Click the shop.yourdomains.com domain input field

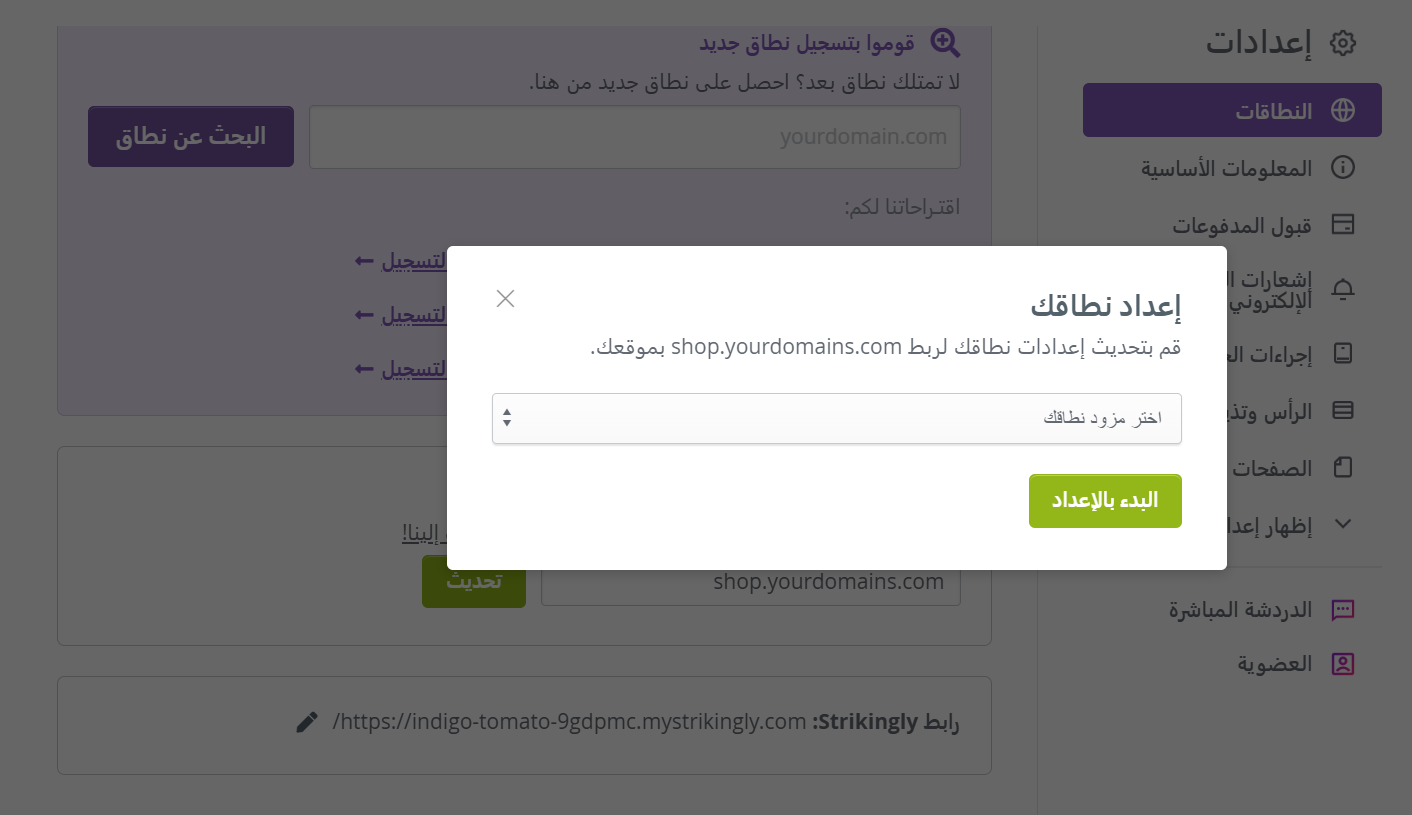(x=751, y=581)
